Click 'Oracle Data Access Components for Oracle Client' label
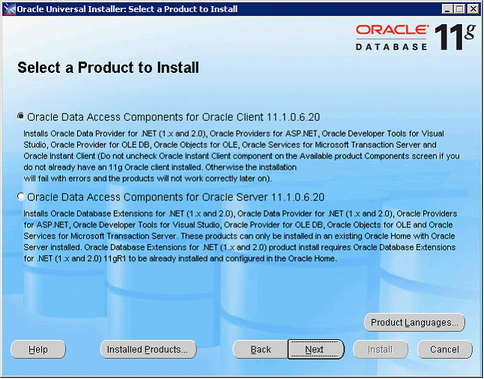The image size is (484, 379). 174,117
